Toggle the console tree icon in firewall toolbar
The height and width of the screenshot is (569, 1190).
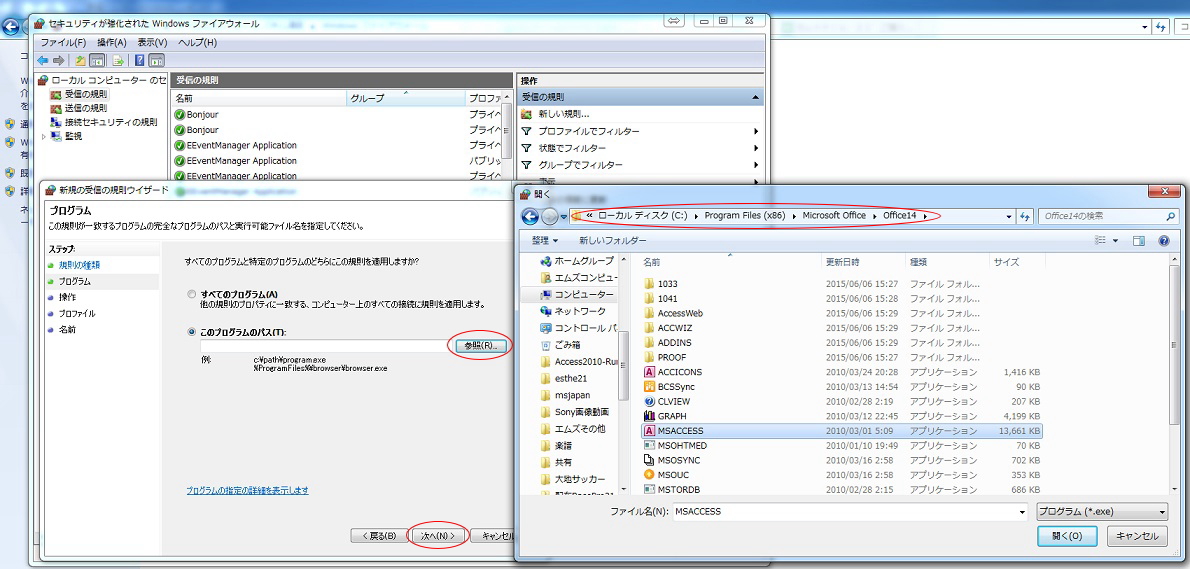click(x=97, y=61)
